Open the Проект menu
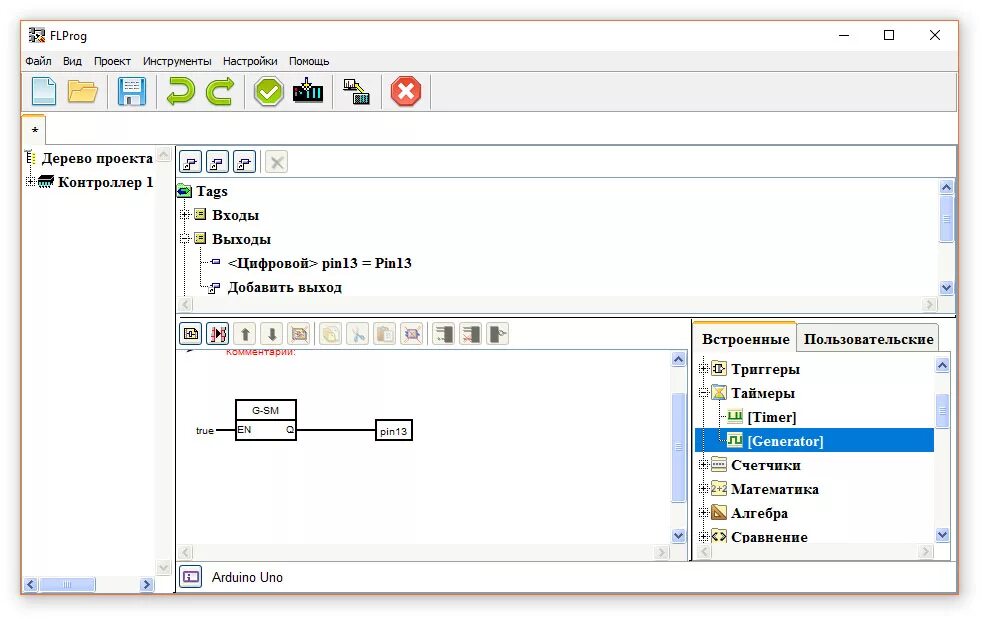 [x=112, y=61]
